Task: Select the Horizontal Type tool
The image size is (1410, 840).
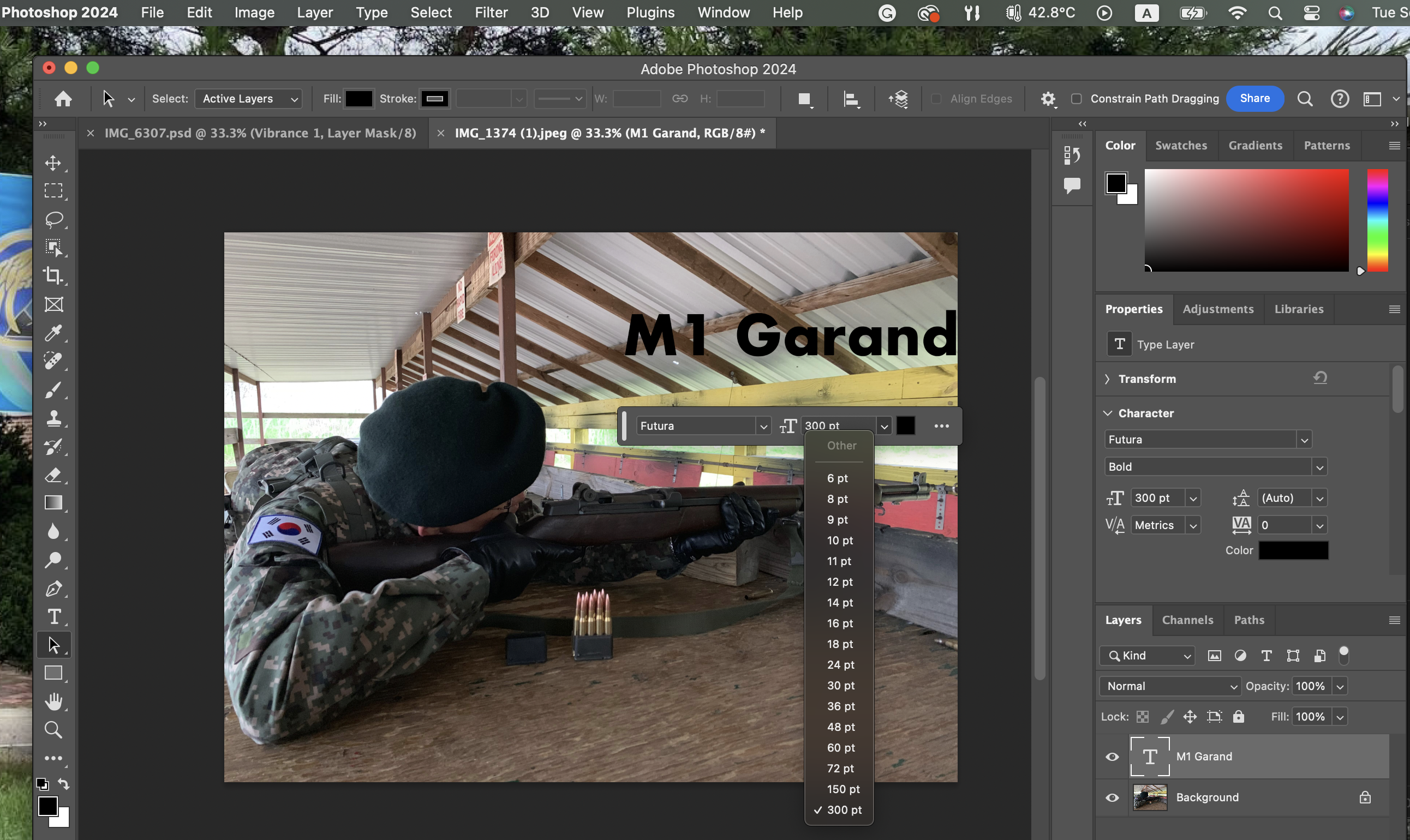Action: (x=54, y=616)
